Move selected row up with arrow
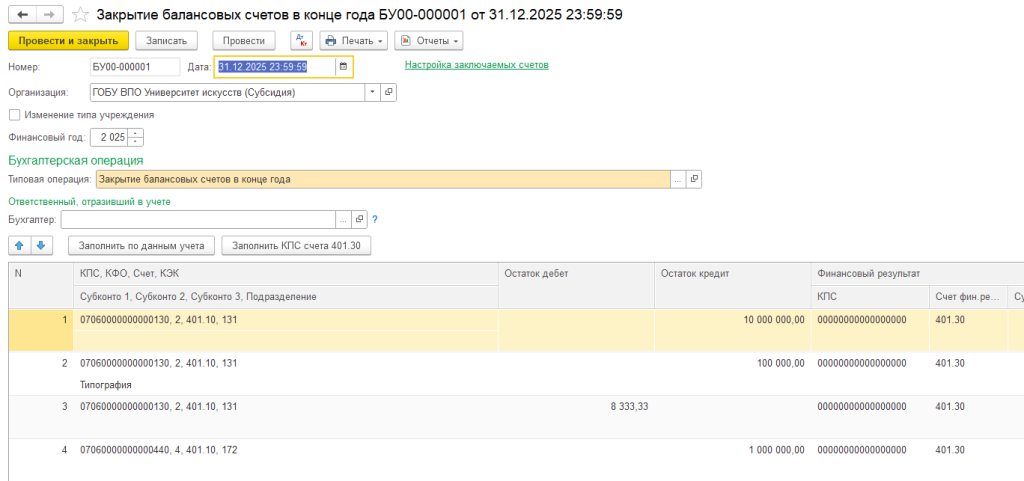 20,245
